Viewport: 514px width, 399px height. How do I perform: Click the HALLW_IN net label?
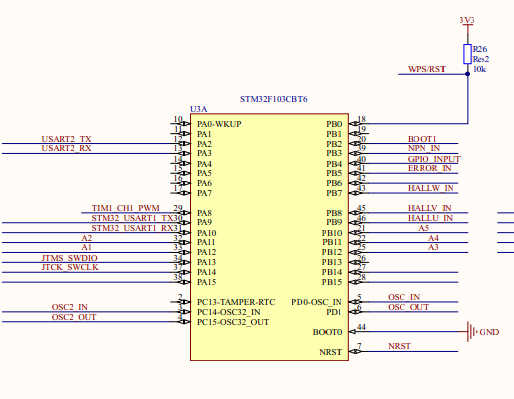coord(431,188)
